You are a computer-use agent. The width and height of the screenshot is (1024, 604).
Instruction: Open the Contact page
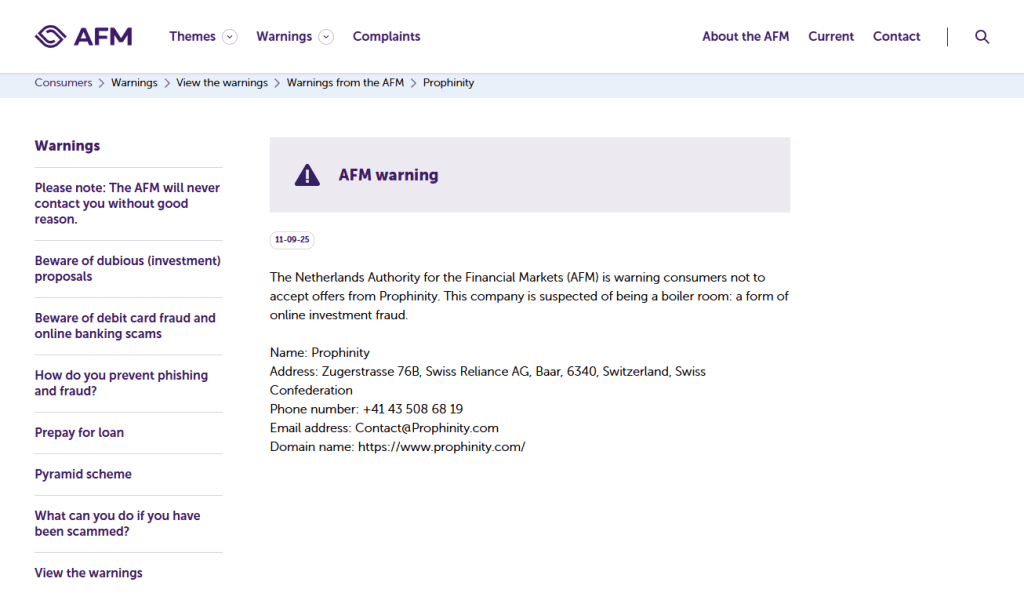pos(897,37)
